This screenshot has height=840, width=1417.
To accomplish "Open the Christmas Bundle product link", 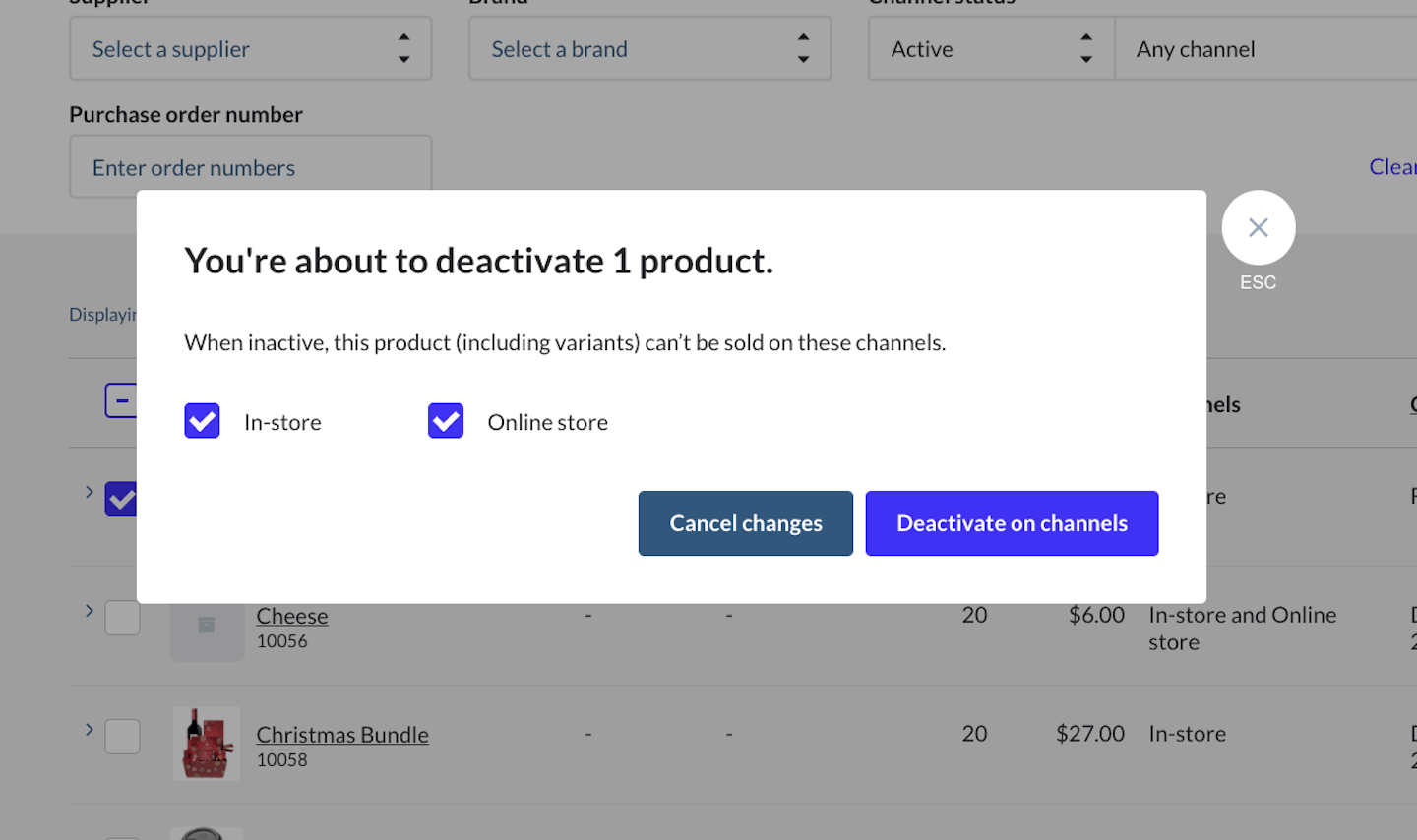I will click(342, 735).
